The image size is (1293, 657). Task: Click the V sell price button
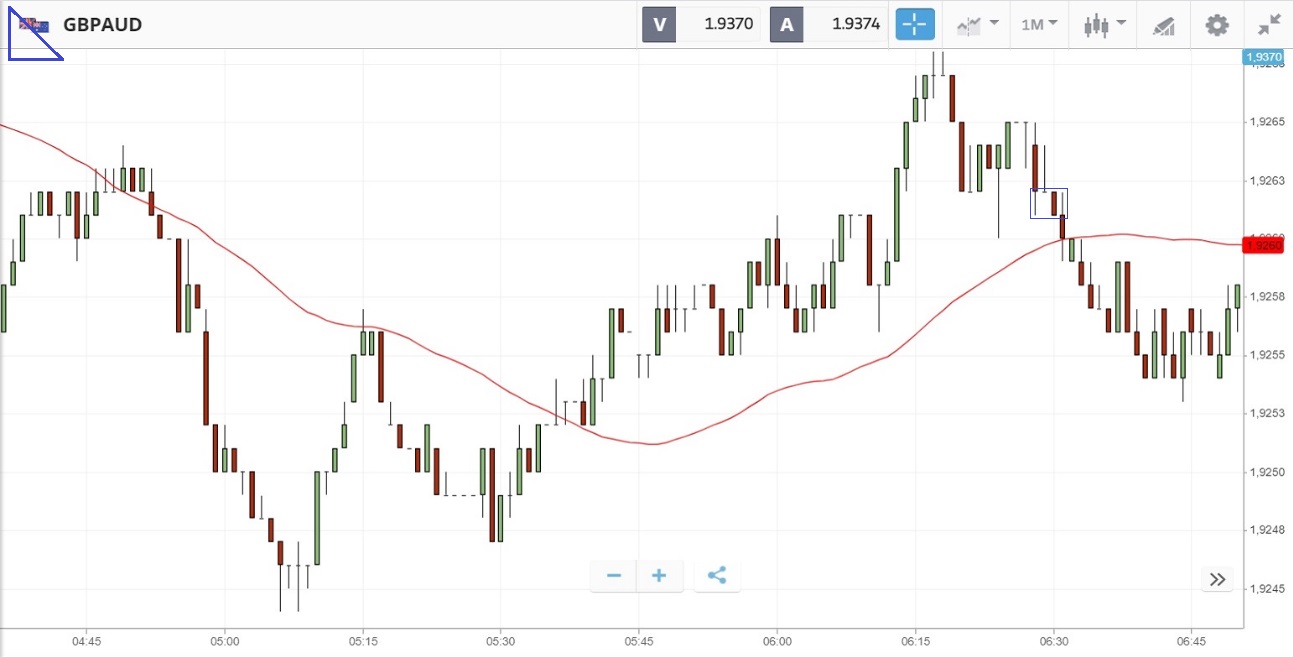[659, 24]
